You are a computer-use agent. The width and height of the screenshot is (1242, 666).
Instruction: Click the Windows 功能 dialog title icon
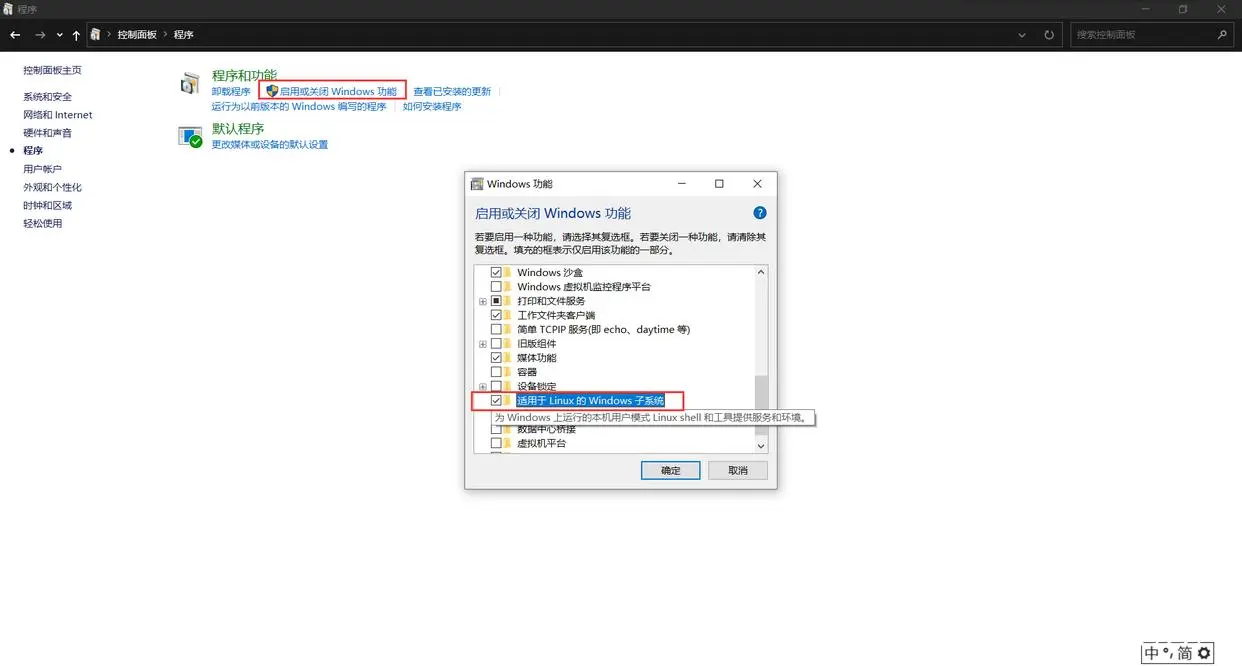pyautogui.click(x=477, y=184)
